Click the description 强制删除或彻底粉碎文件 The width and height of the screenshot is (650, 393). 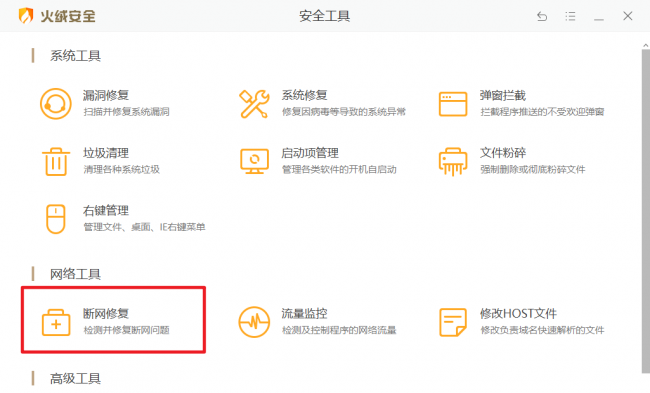pyautogui.click(x=533, y=169)
